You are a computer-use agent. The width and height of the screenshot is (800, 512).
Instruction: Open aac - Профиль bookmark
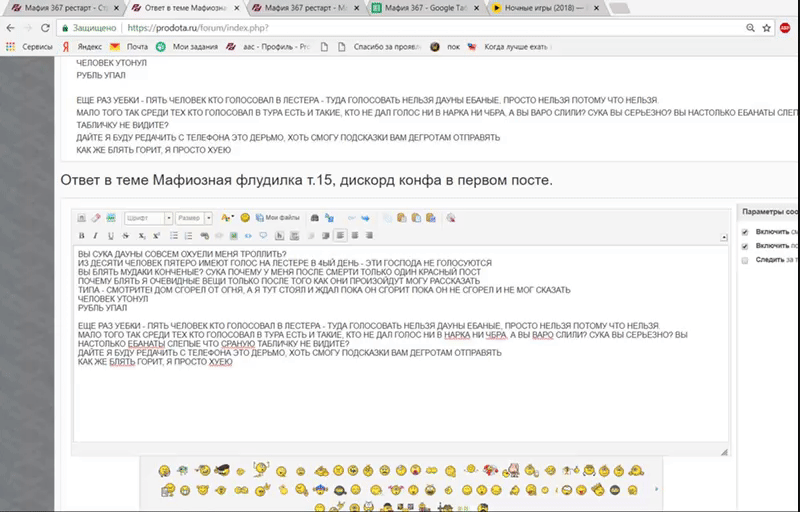click(x=268, y=46)
